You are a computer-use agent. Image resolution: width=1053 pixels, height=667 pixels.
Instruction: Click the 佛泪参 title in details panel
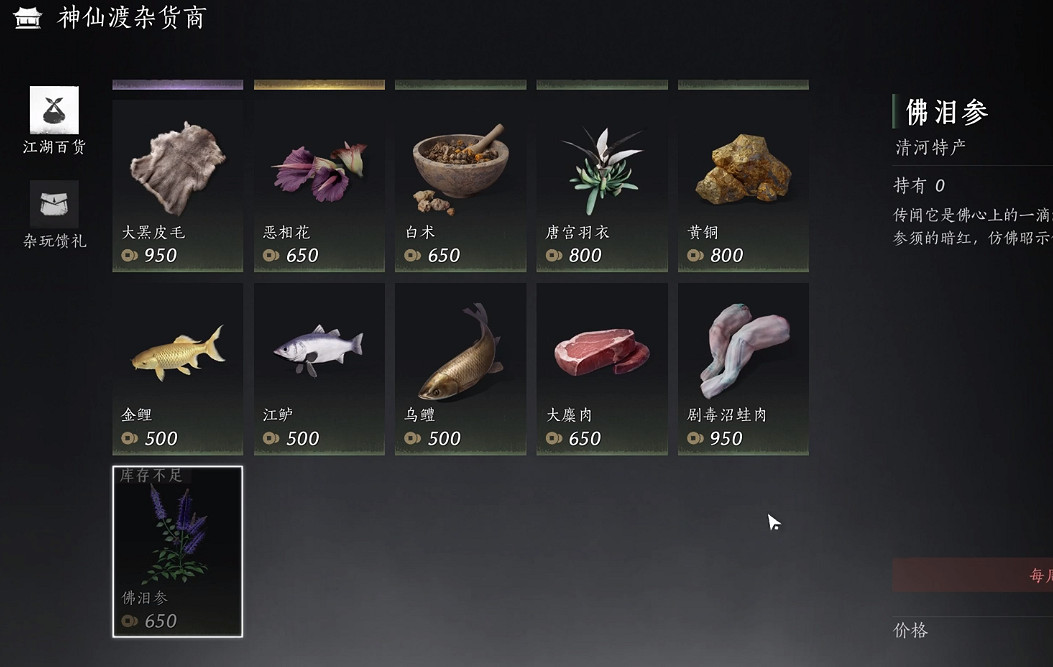tap(947, 112)
